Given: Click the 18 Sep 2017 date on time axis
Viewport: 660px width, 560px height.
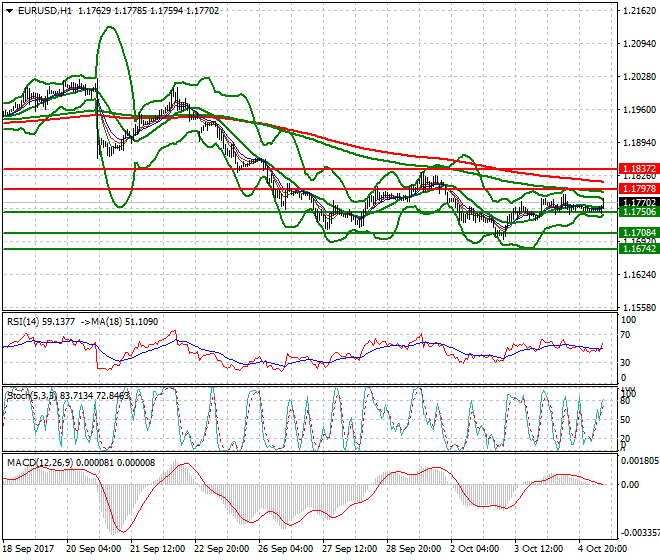Looking at the screenshot, I should pyautogui.click(x=30, y=551).
